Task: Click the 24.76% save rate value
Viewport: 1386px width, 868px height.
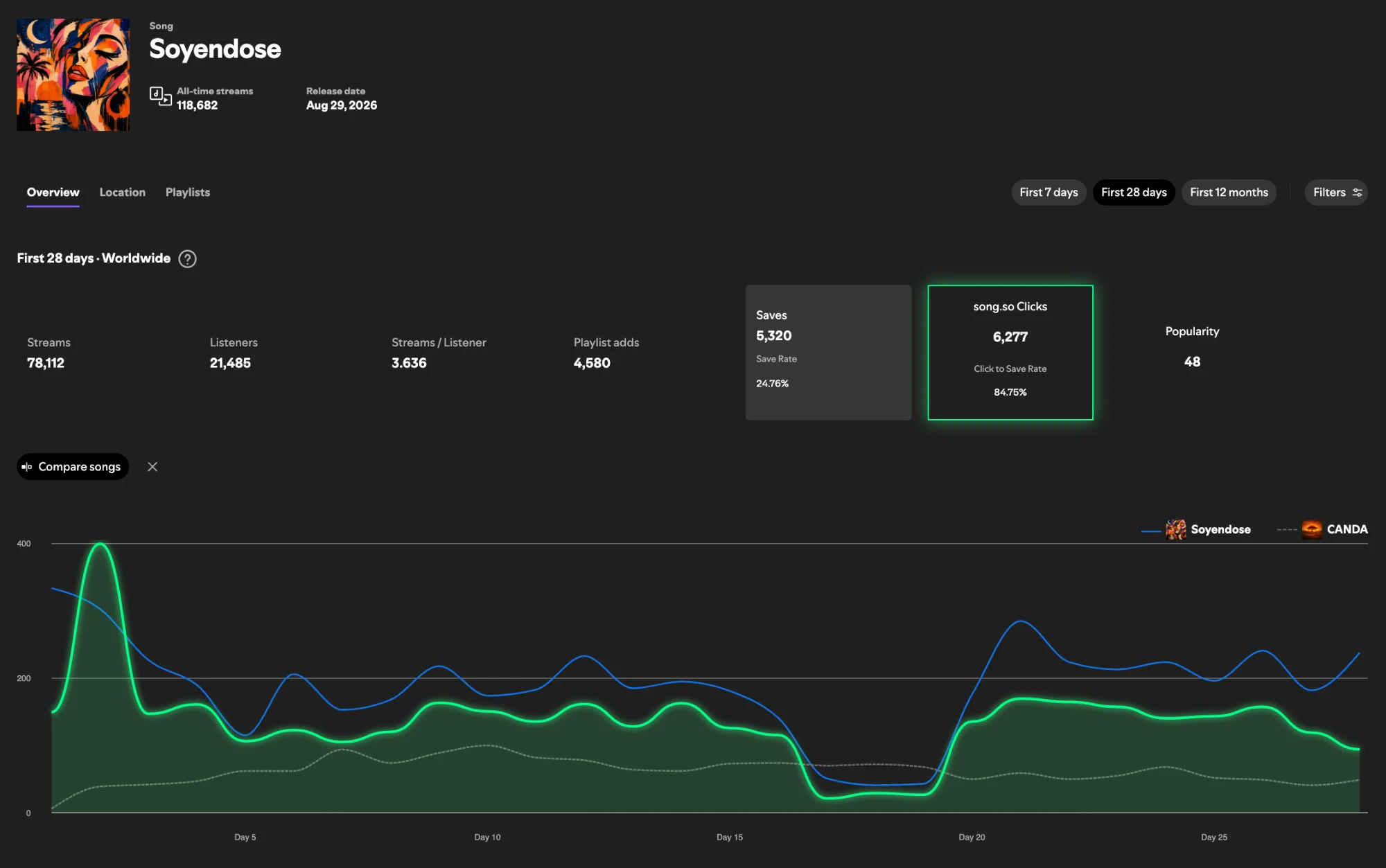Action: [x=772, y=384]
